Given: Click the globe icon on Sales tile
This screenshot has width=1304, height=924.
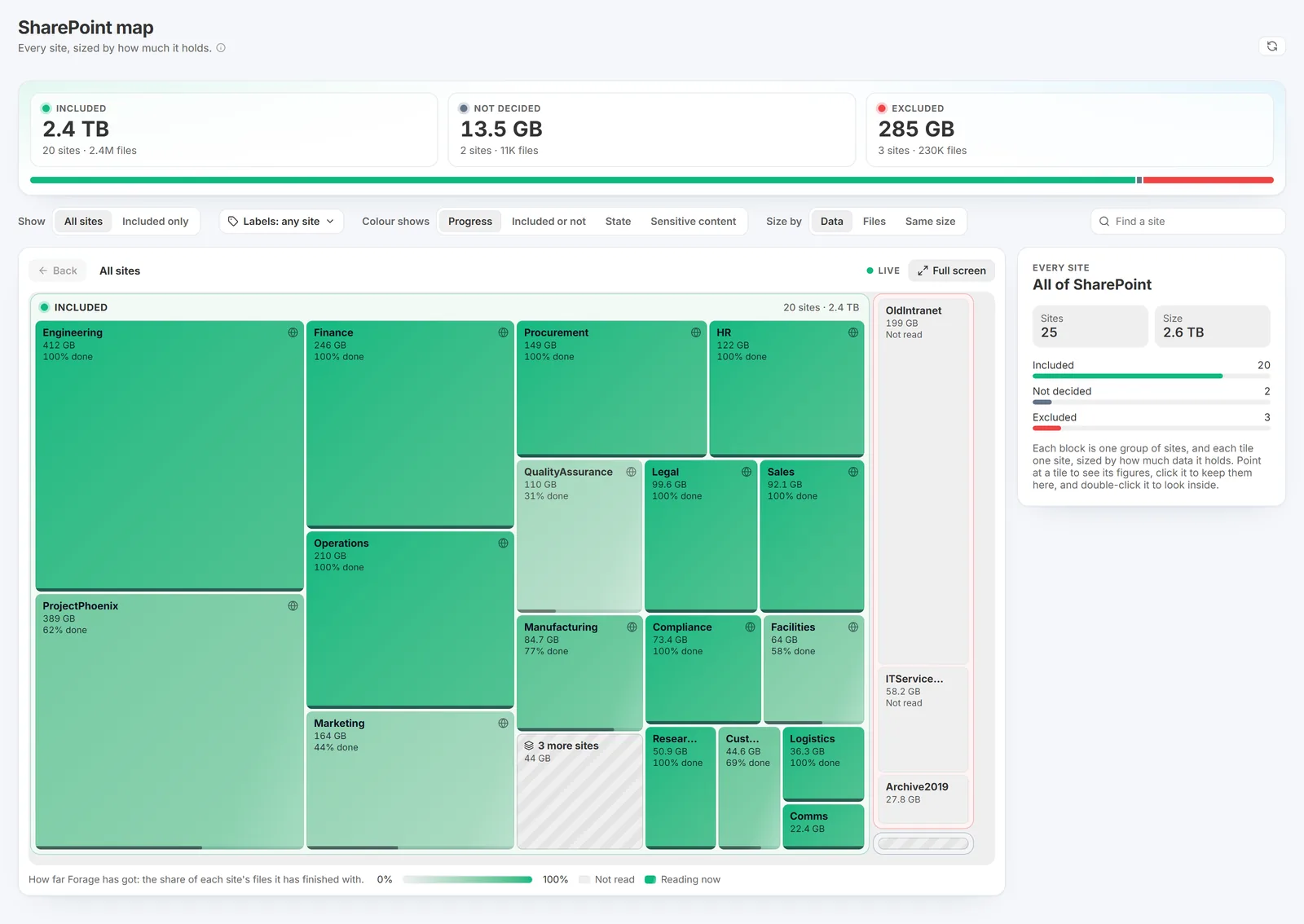Looking at the screenshot, I should click(x=853, y=472).
